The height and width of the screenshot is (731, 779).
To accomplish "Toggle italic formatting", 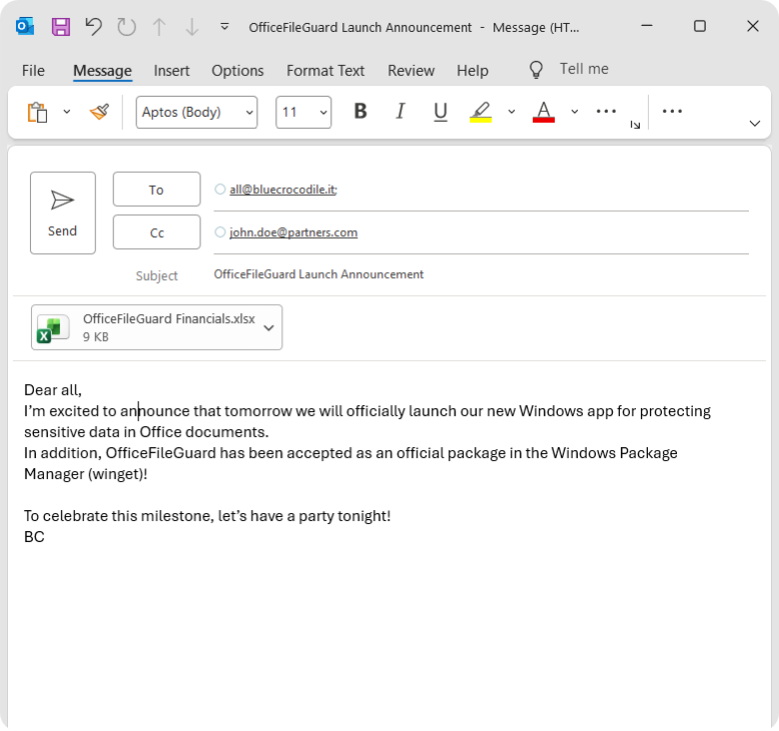I will click(400, 111).
